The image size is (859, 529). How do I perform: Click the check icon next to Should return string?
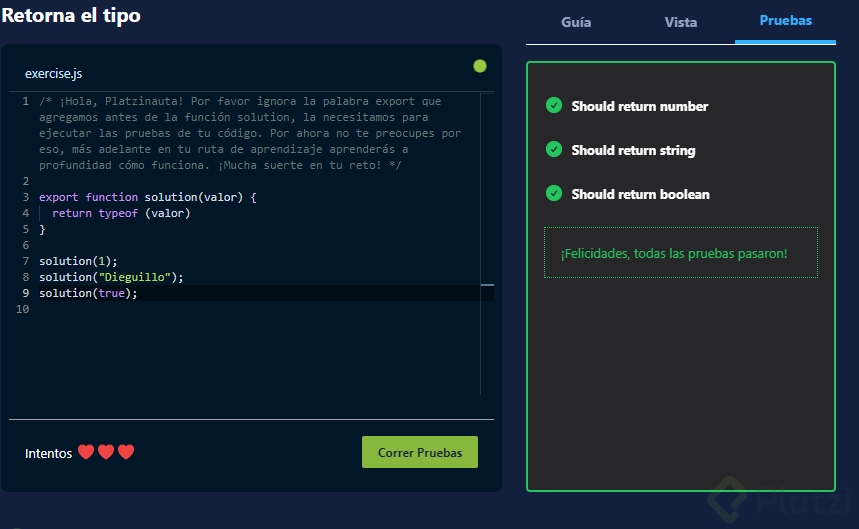(x=554, y=149)
